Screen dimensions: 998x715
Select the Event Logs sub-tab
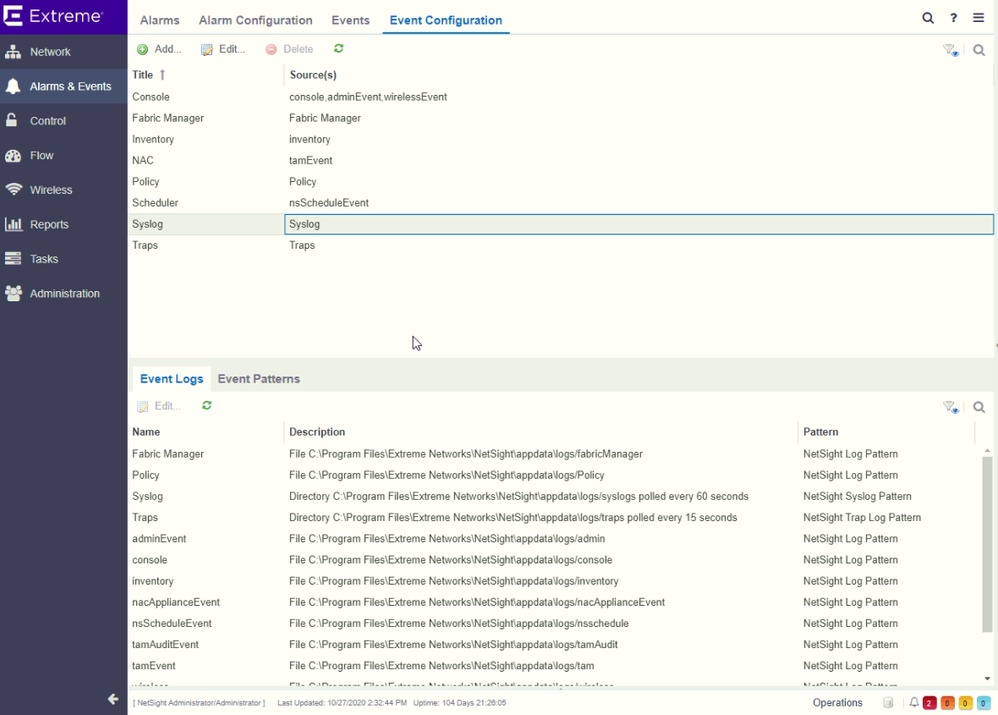point(171,379)
